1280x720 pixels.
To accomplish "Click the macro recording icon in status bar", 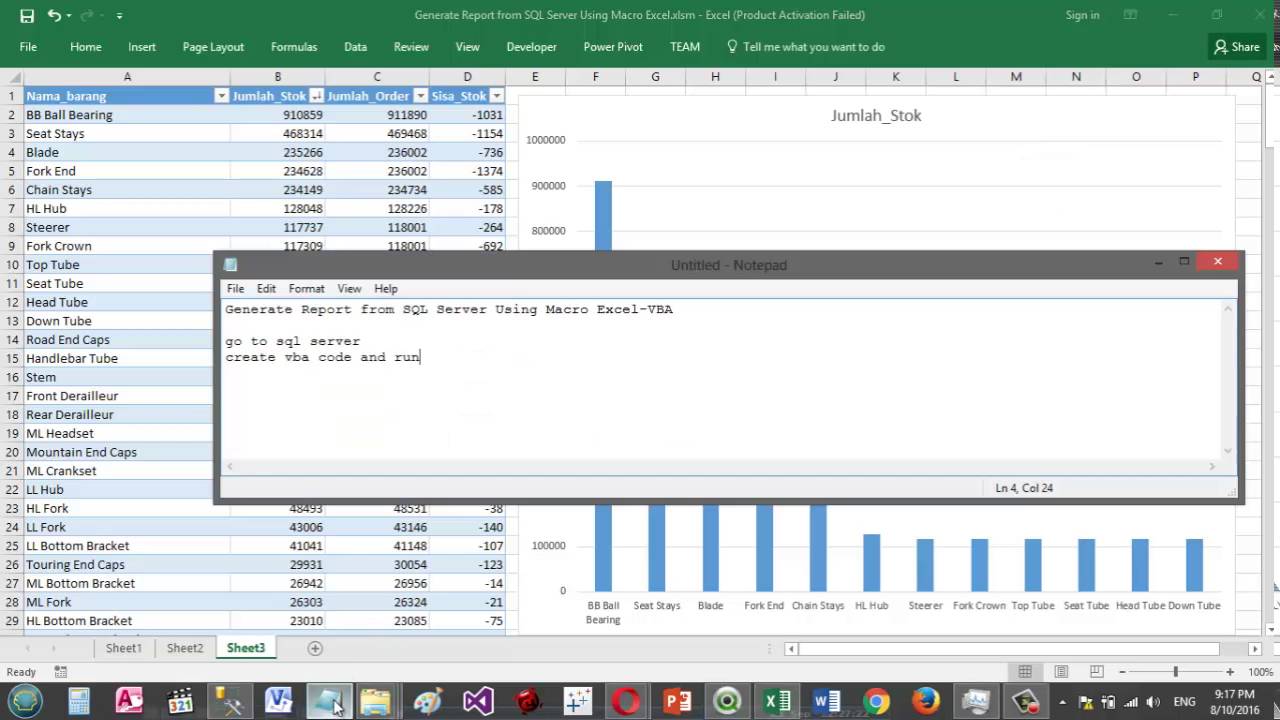I will click(x=60, y=672).
